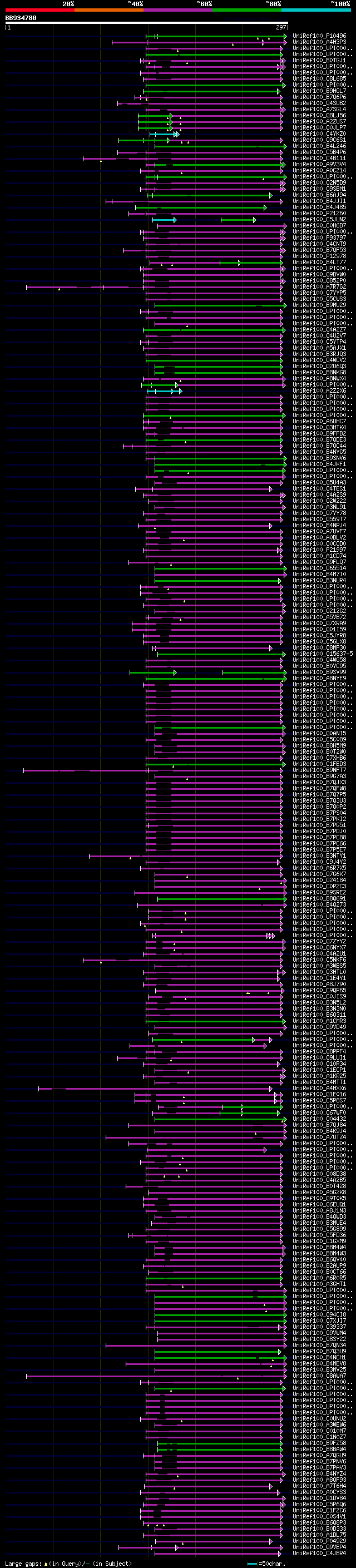Click the label UniRef100_C4JBR4
Screen dimensions: 356x1568
point(319,1553)
